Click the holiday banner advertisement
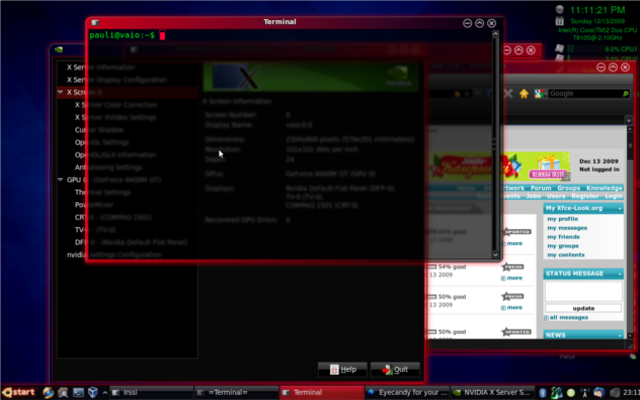 499,167
